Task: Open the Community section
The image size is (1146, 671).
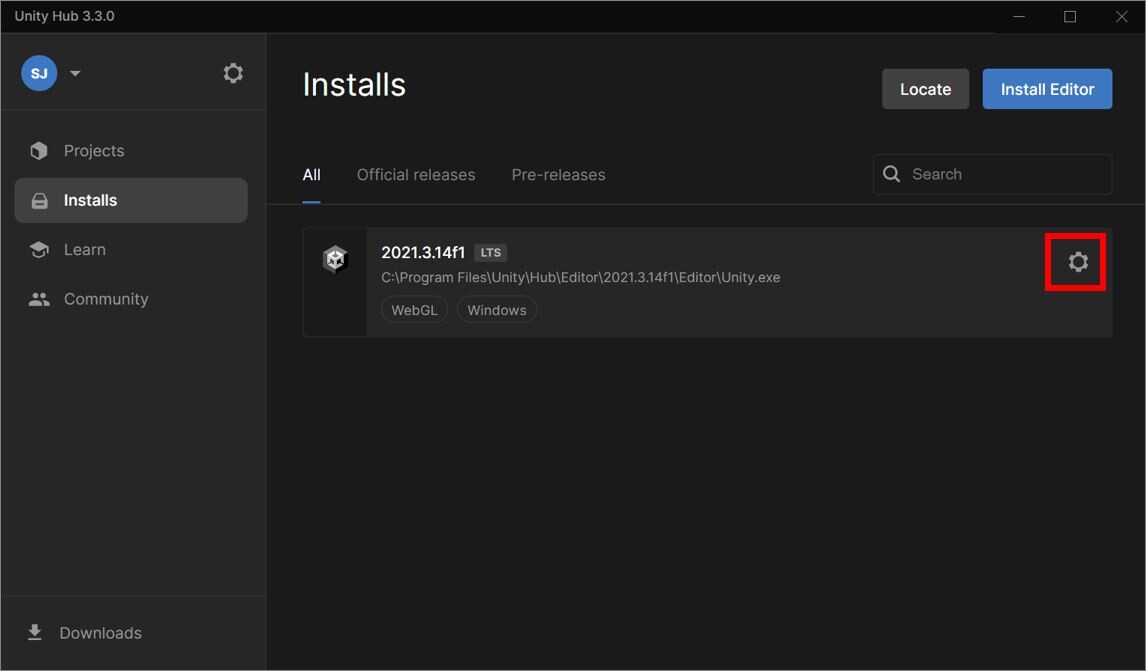Action: 131,299
